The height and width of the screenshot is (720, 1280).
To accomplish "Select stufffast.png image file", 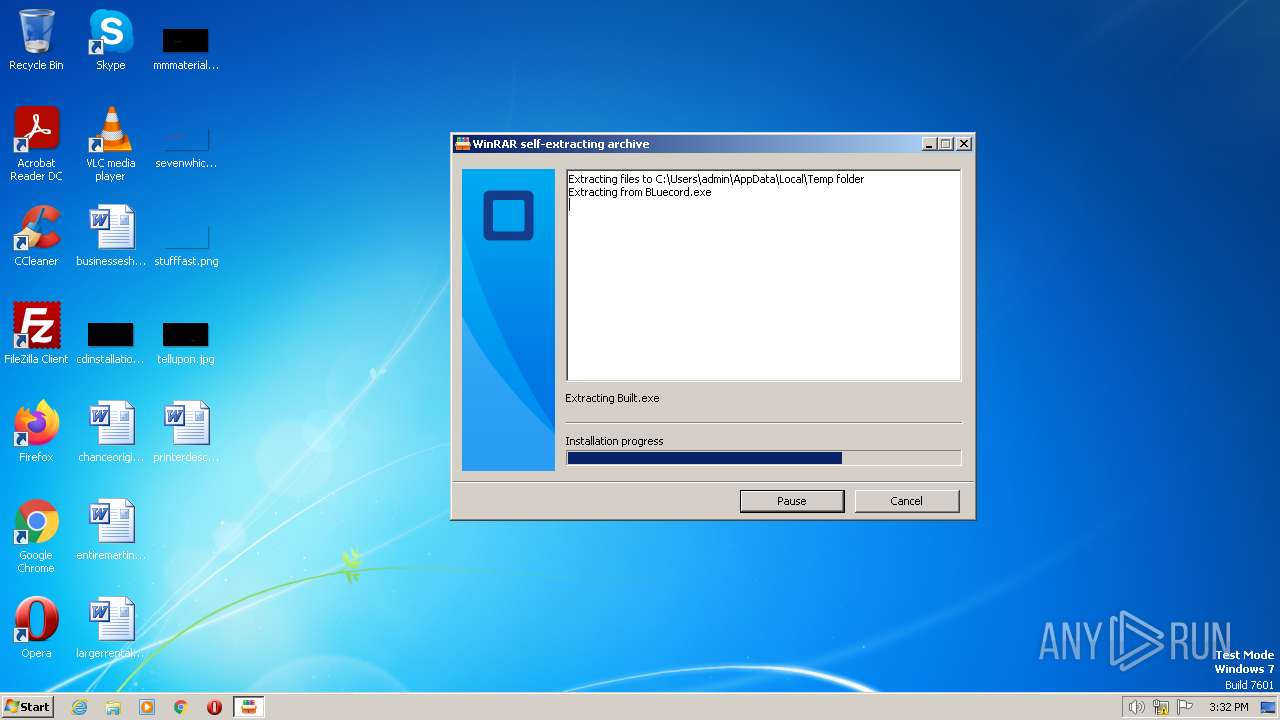I will [186, 244].
